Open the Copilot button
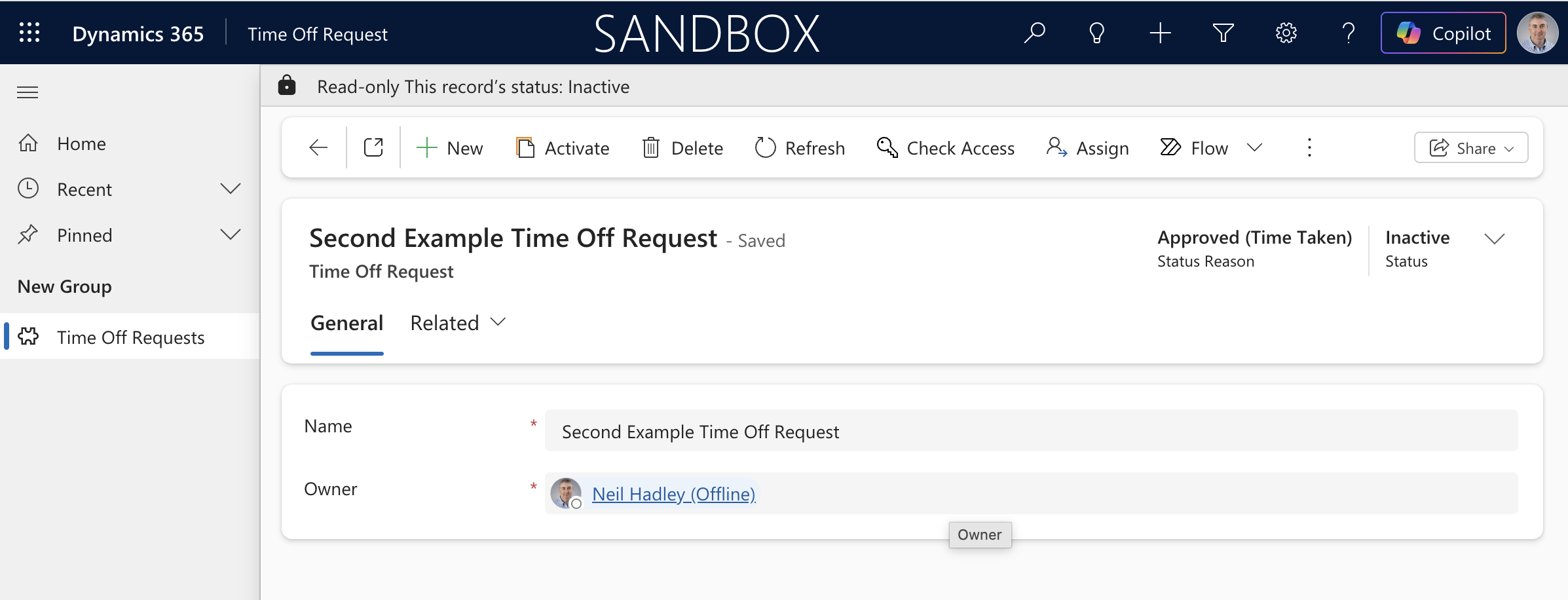The height and width of the screenshot is (600, 1568). click(x=1444, y=33)
